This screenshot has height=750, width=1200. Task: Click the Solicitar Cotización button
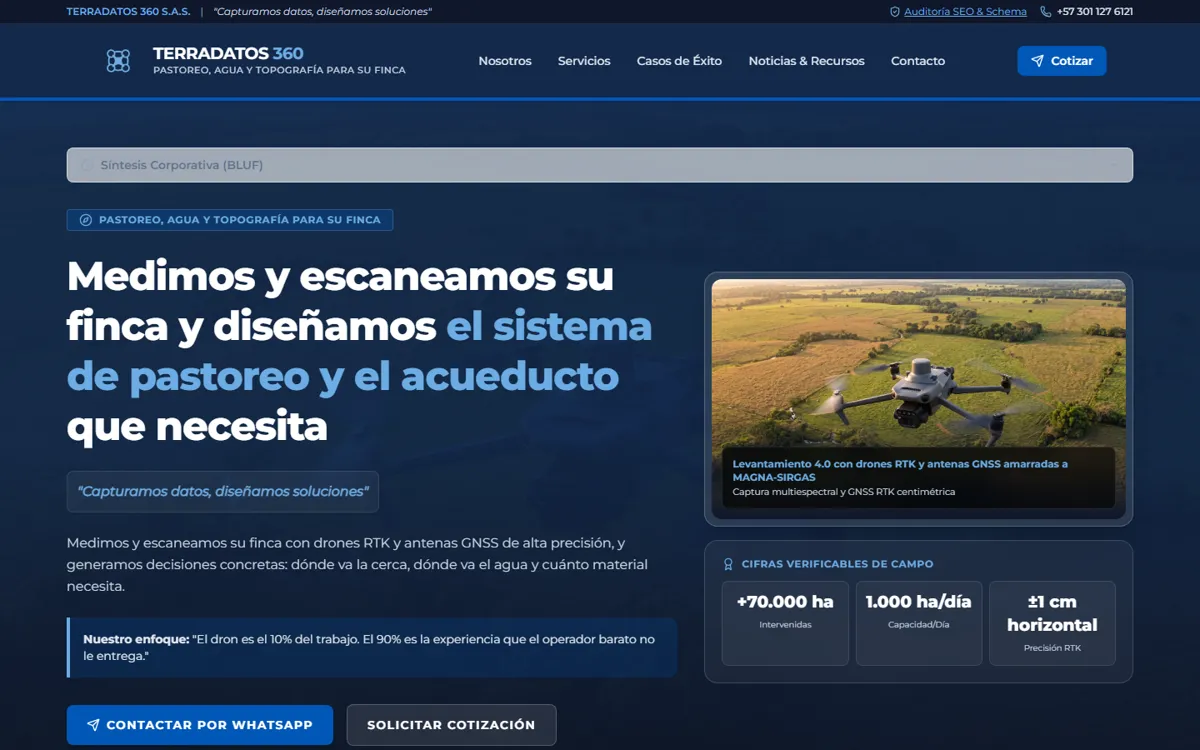[451, 725]
